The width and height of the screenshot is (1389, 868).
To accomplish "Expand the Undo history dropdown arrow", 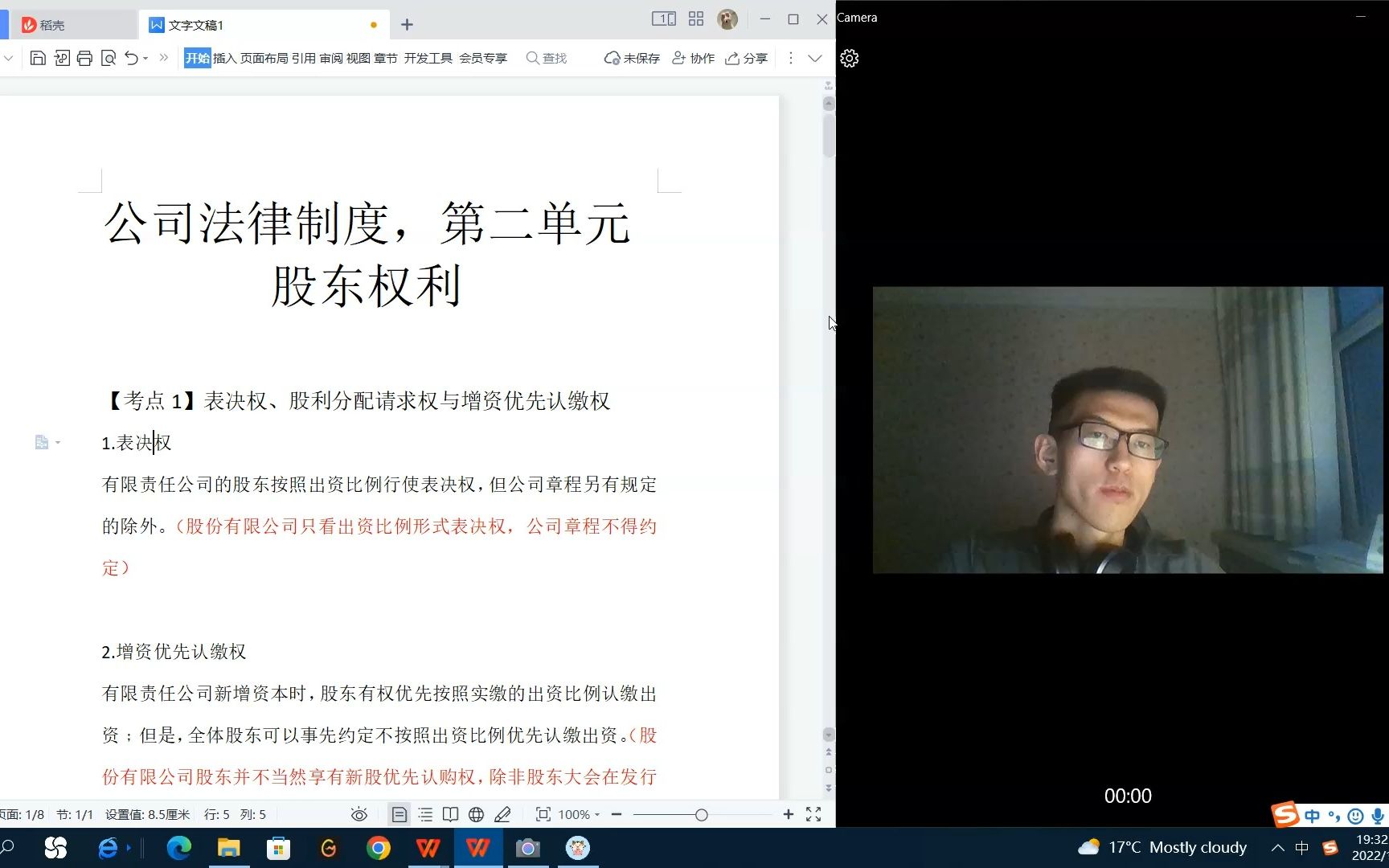I will [145, 59].
